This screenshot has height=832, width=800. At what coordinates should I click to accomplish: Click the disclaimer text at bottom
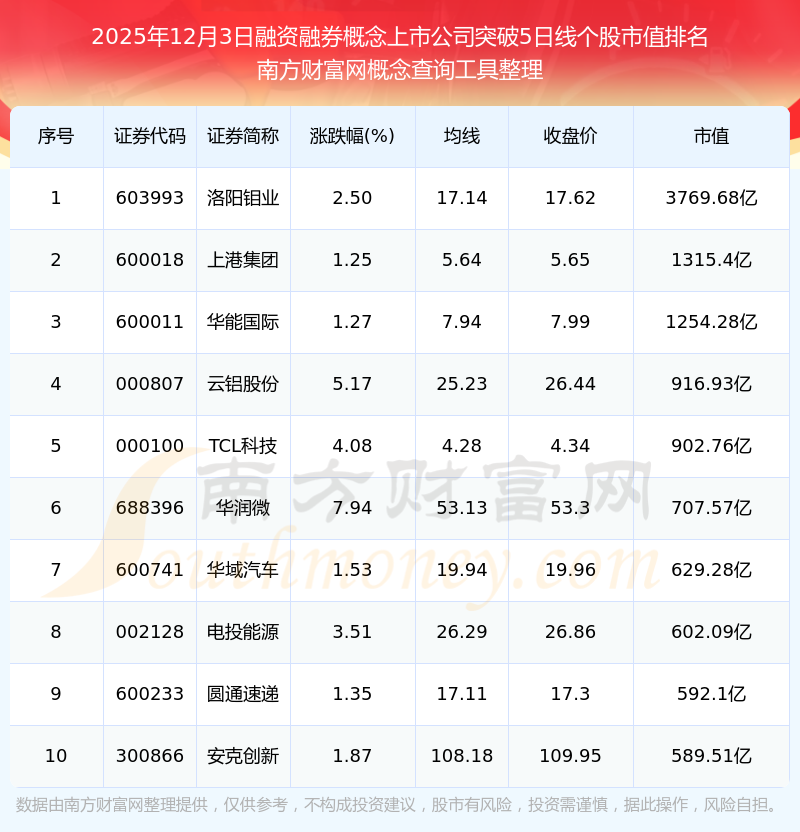pyautogui.click(x=396, y=806)
